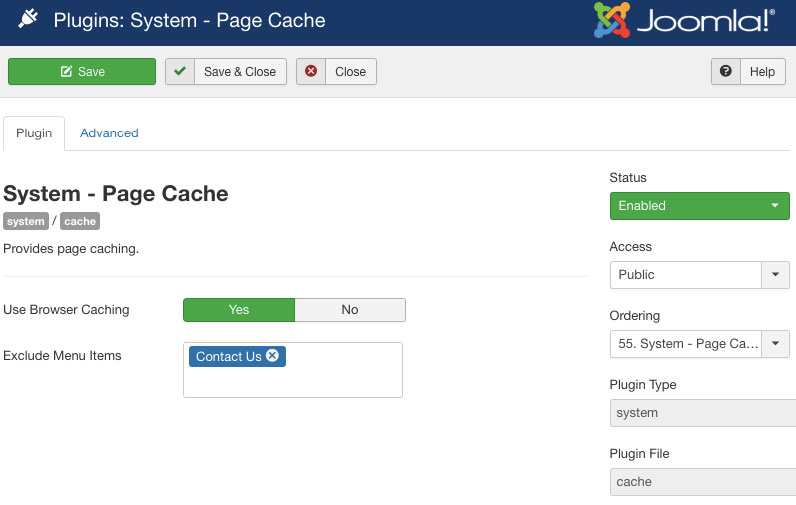796x505 pixels.
Task: Set Use Browser Caching to No
Action: coord(350,310)
